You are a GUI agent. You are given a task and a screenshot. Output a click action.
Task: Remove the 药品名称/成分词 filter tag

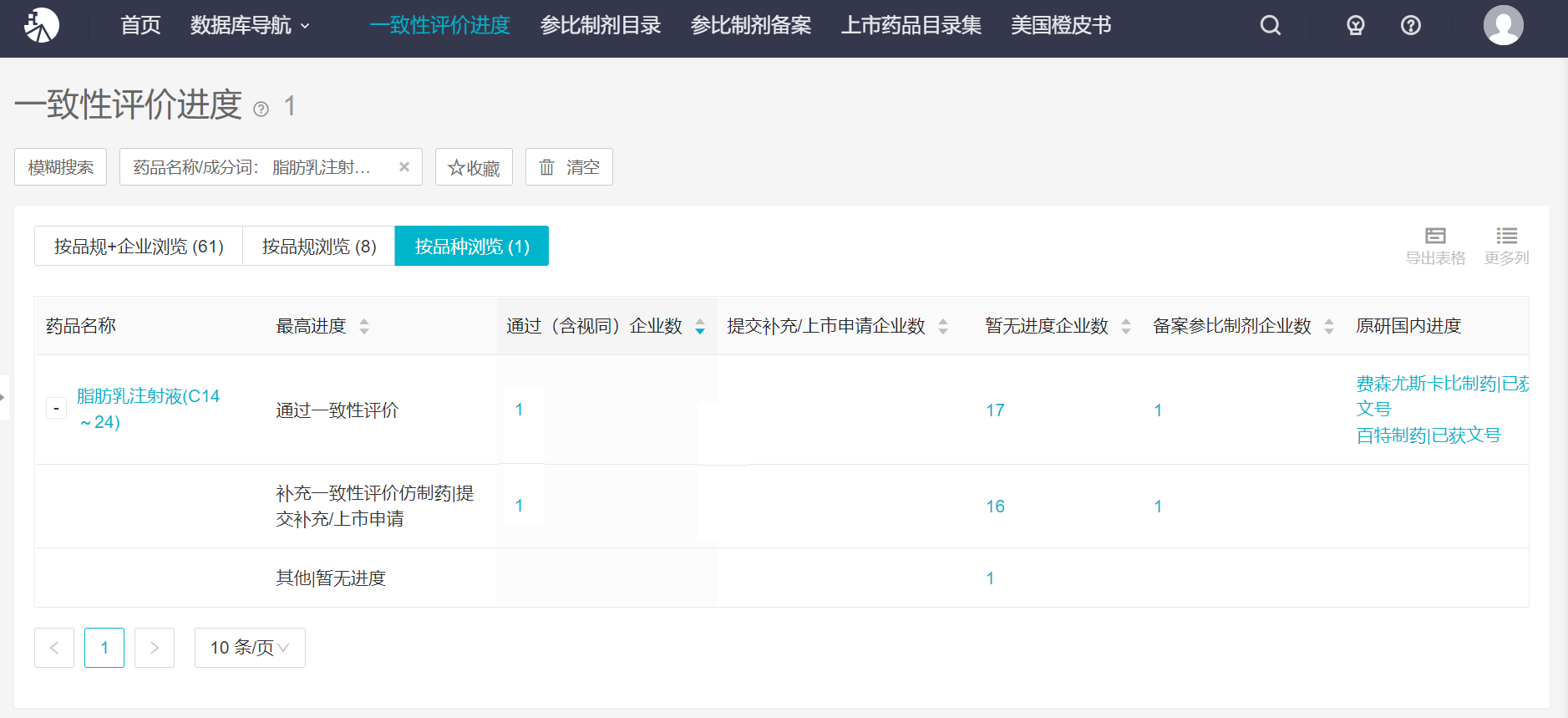tap(404, 166)
